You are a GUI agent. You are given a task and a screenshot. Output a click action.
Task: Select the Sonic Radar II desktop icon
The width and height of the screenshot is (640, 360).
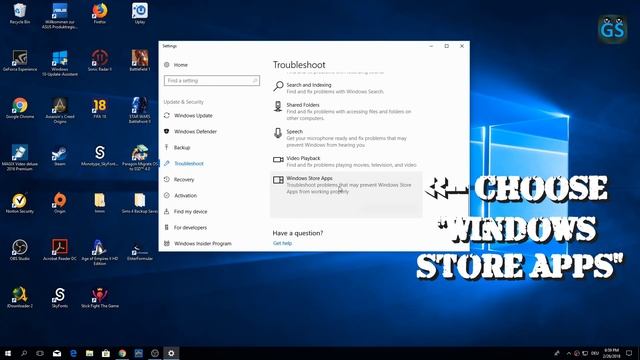(x=100, y=60)
